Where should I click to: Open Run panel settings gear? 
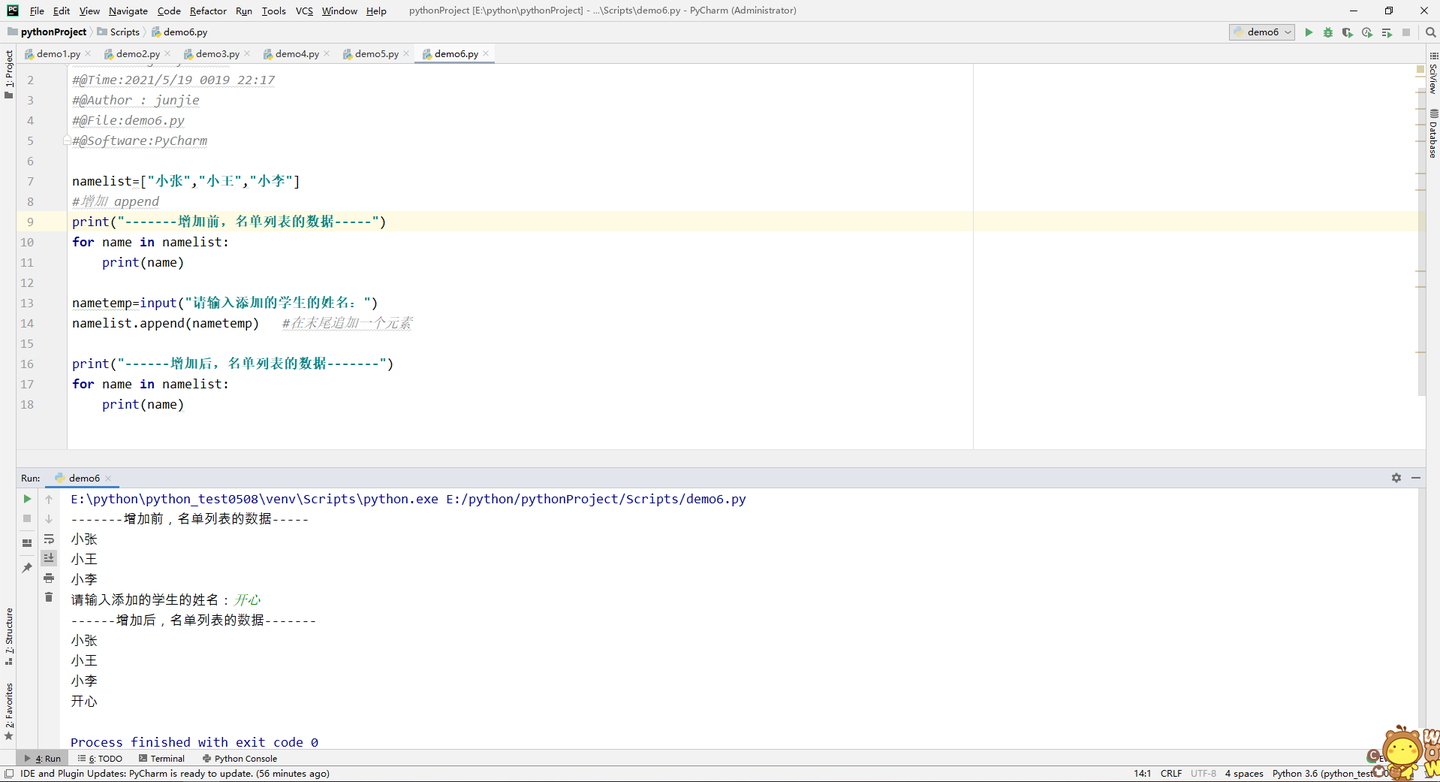[x=1396, y=478]
